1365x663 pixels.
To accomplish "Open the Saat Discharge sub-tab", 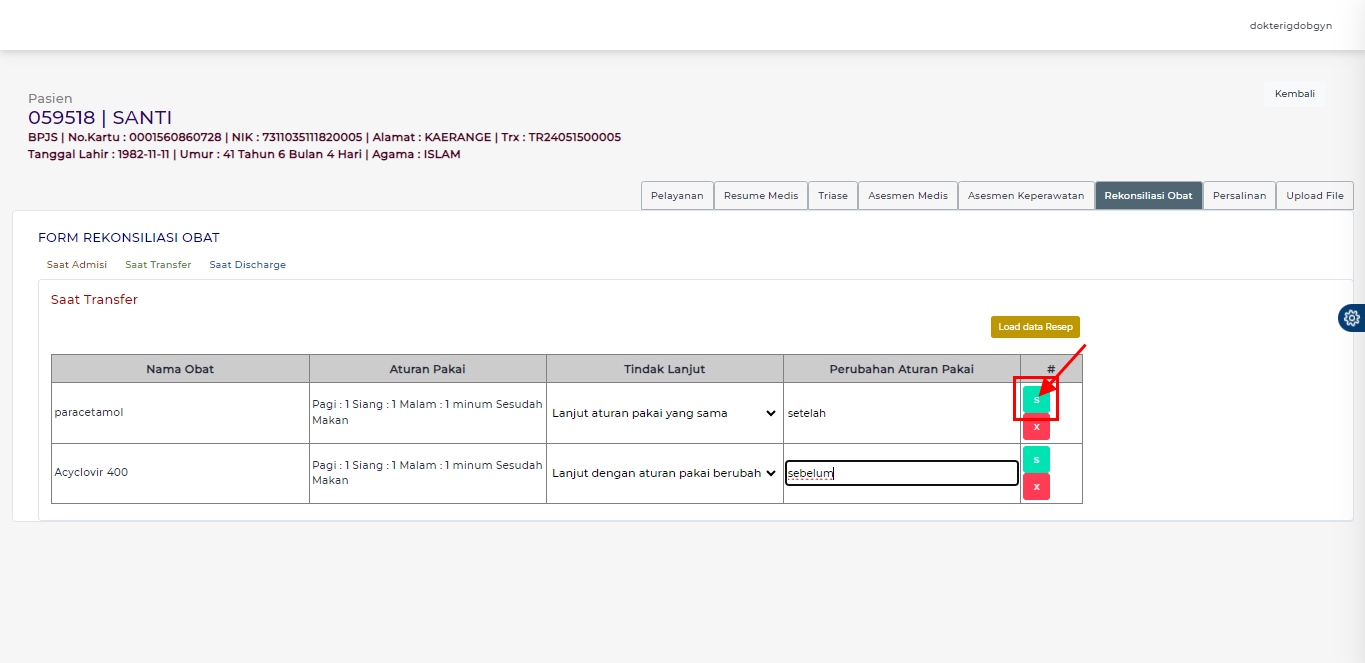I will tap(247, 265).
